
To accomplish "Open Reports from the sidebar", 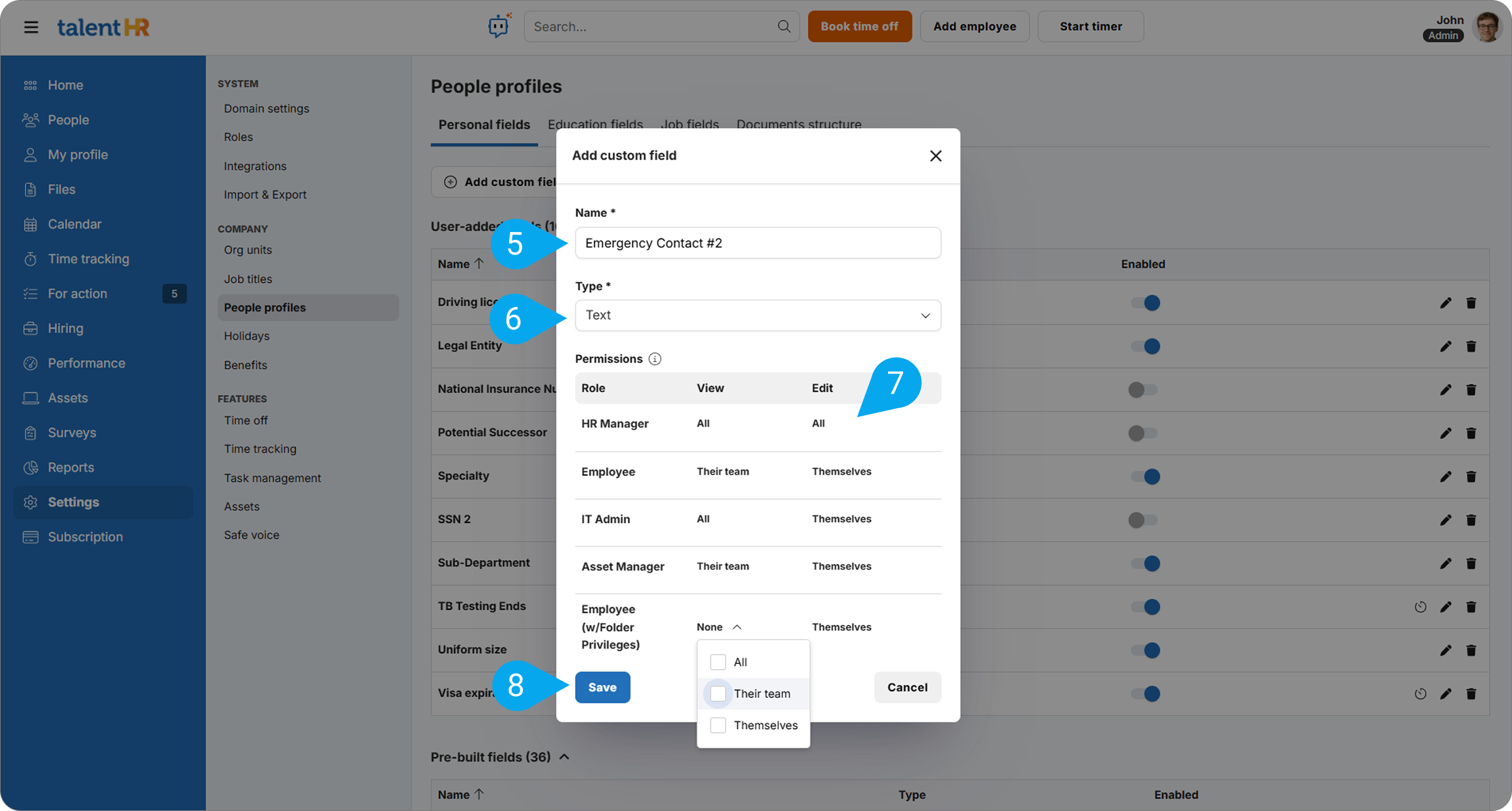I will (71, 467).
